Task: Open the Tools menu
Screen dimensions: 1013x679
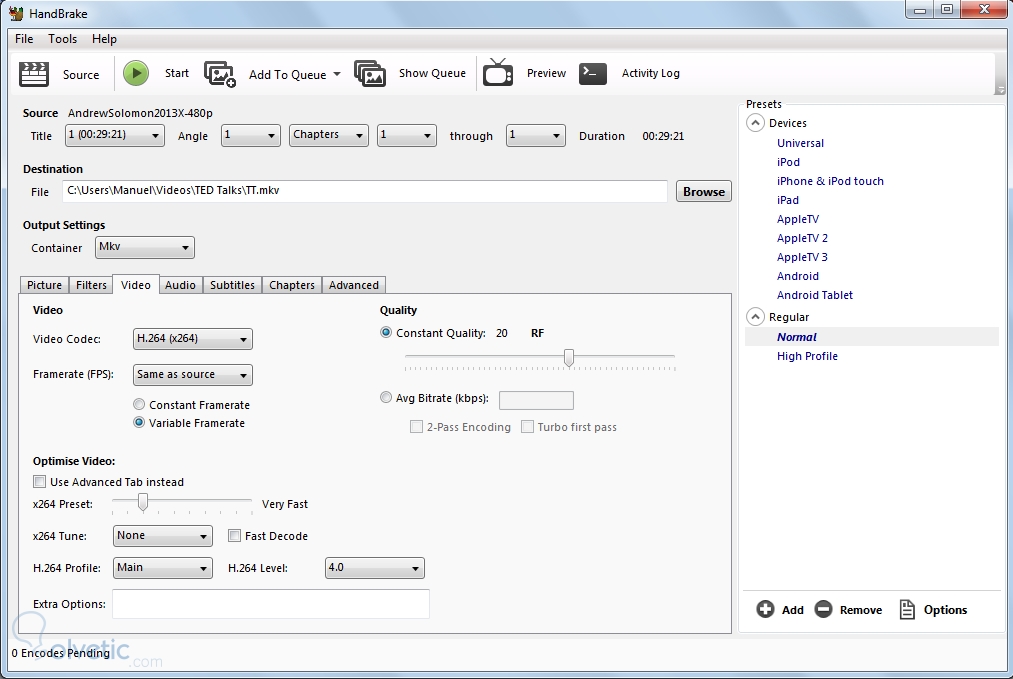Action: click(62, 39)
